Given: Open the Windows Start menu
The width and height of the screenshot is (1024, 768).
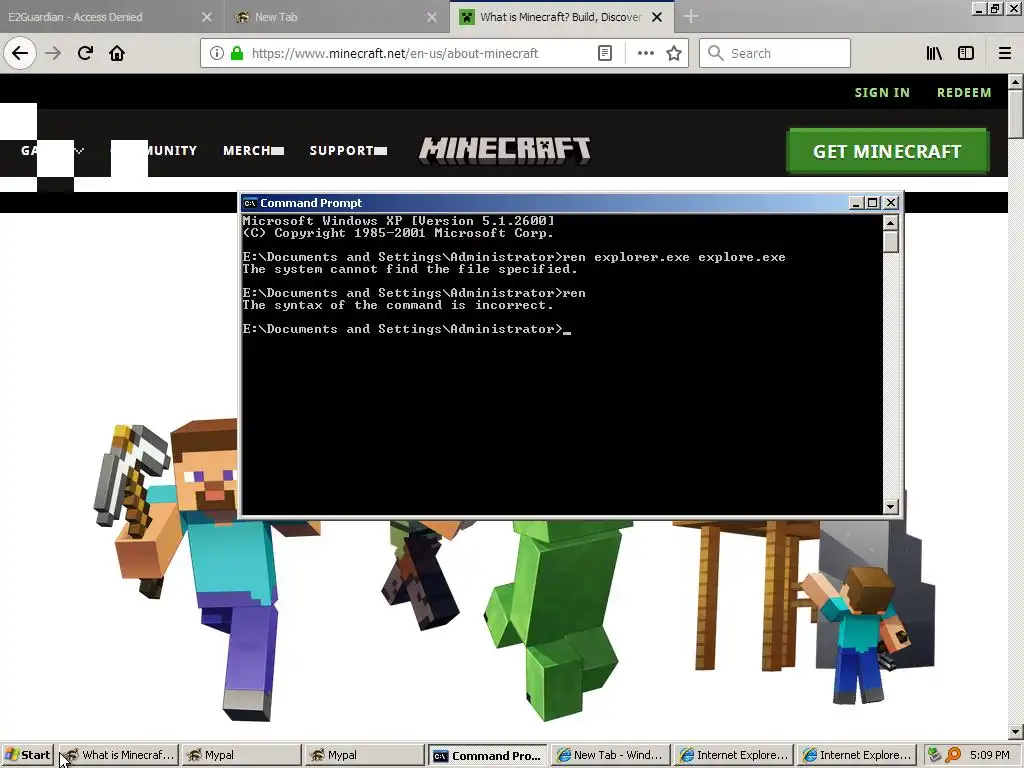Looking at the screenshot, I should pyautogui.click(x=27, y=755).
